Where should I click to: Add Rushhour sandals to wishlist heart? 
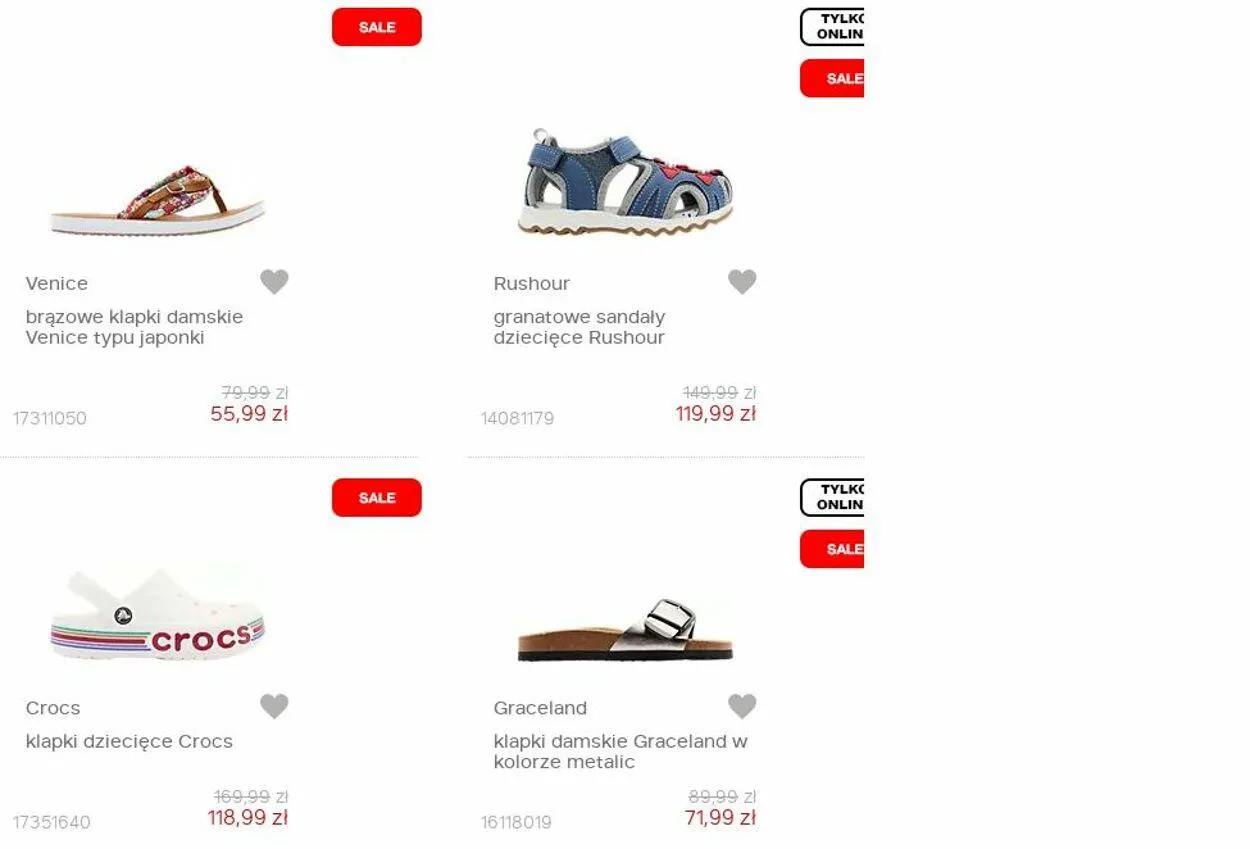pos(742,282)
